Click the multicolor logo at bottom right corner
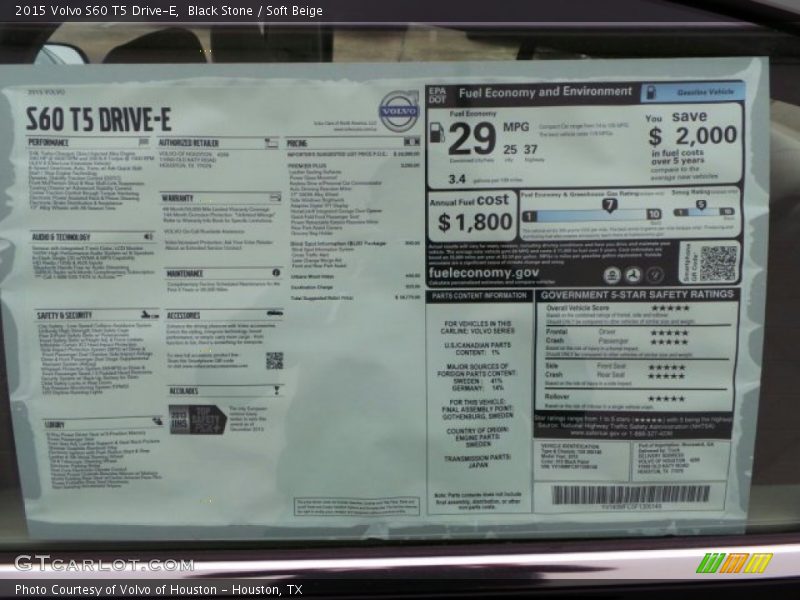The image size is (800, 600). click(x=734, y=563)
